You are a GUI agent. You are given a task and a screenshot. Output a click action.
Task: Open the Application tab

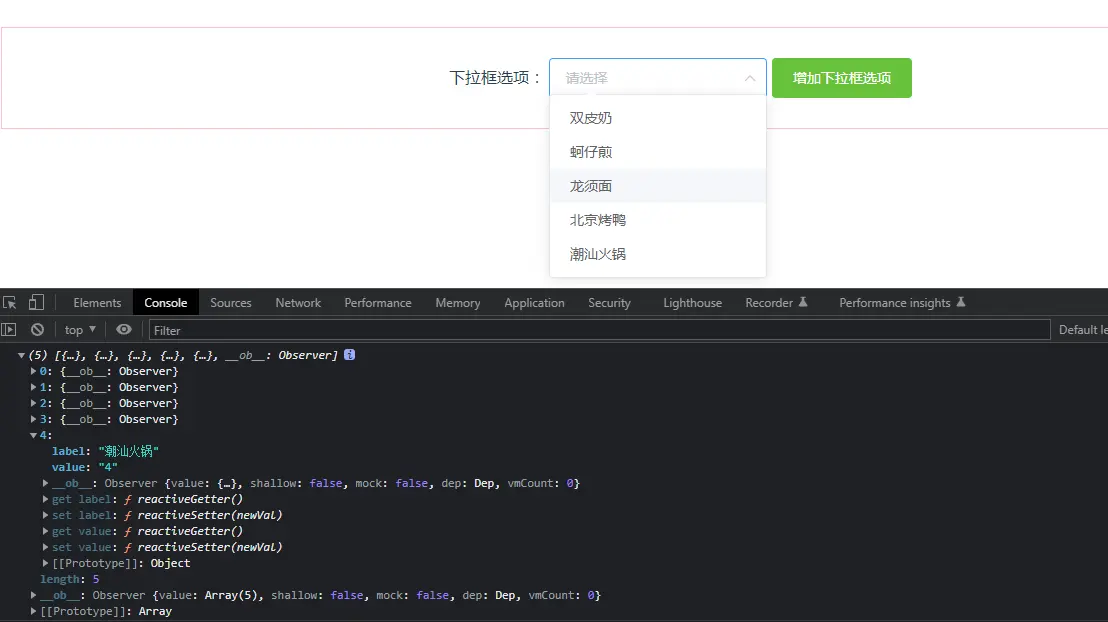coord(534,303)
